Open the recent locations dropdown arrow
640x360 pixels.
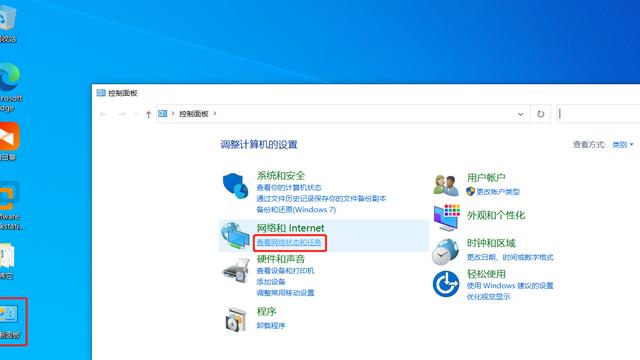tap(136, 114)
